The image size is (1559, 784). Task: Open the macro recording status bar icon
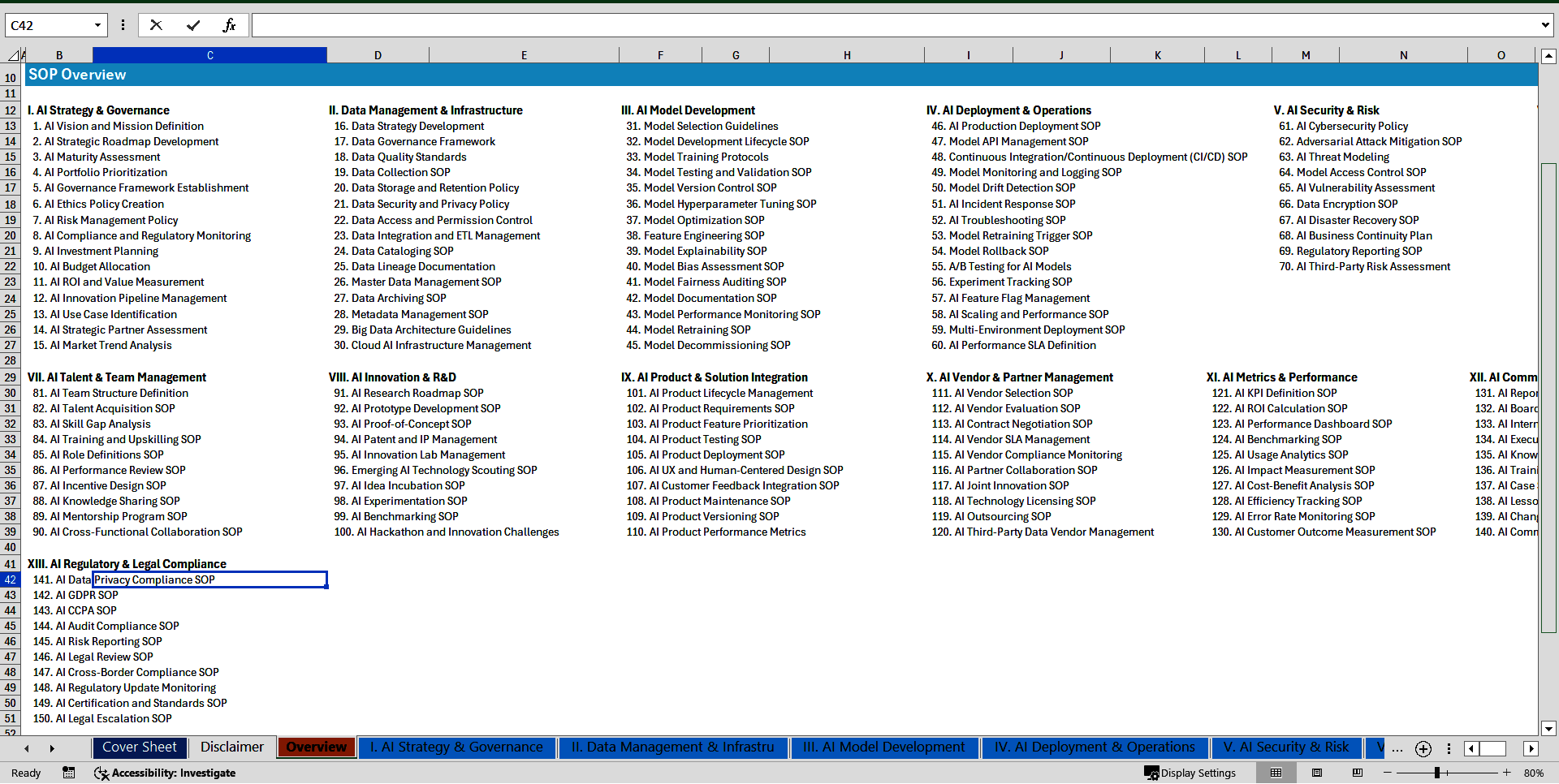69,773
